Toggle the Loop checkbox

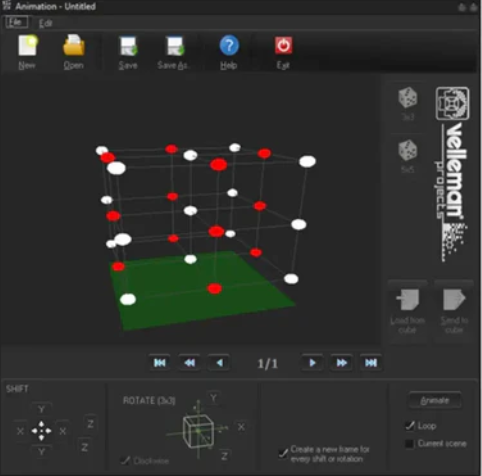[x=409, y=426]
